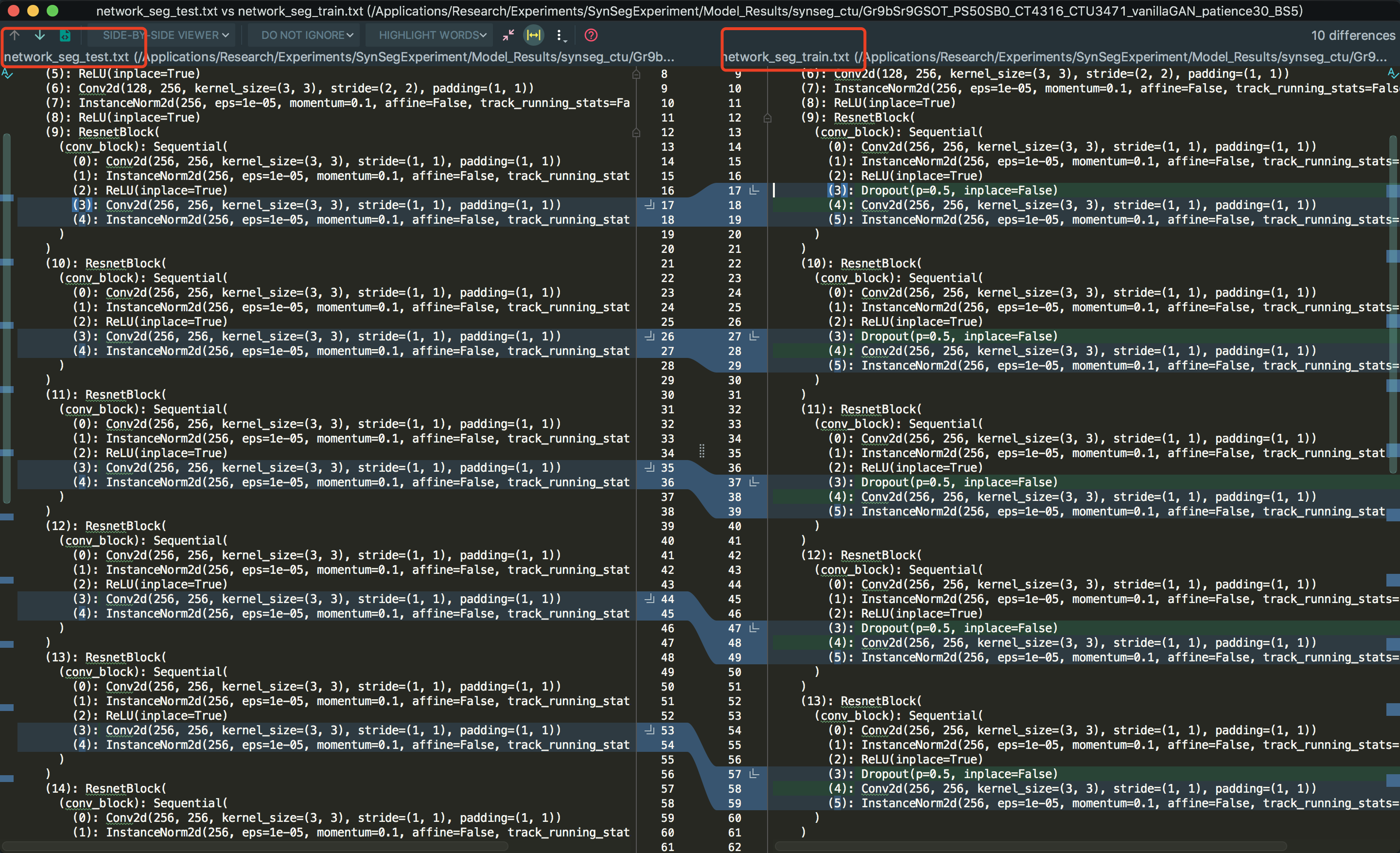Screen dimensions: 1400x853
Task: Click the left pane vertical scrollbar thumb
Action: (7, 318)
